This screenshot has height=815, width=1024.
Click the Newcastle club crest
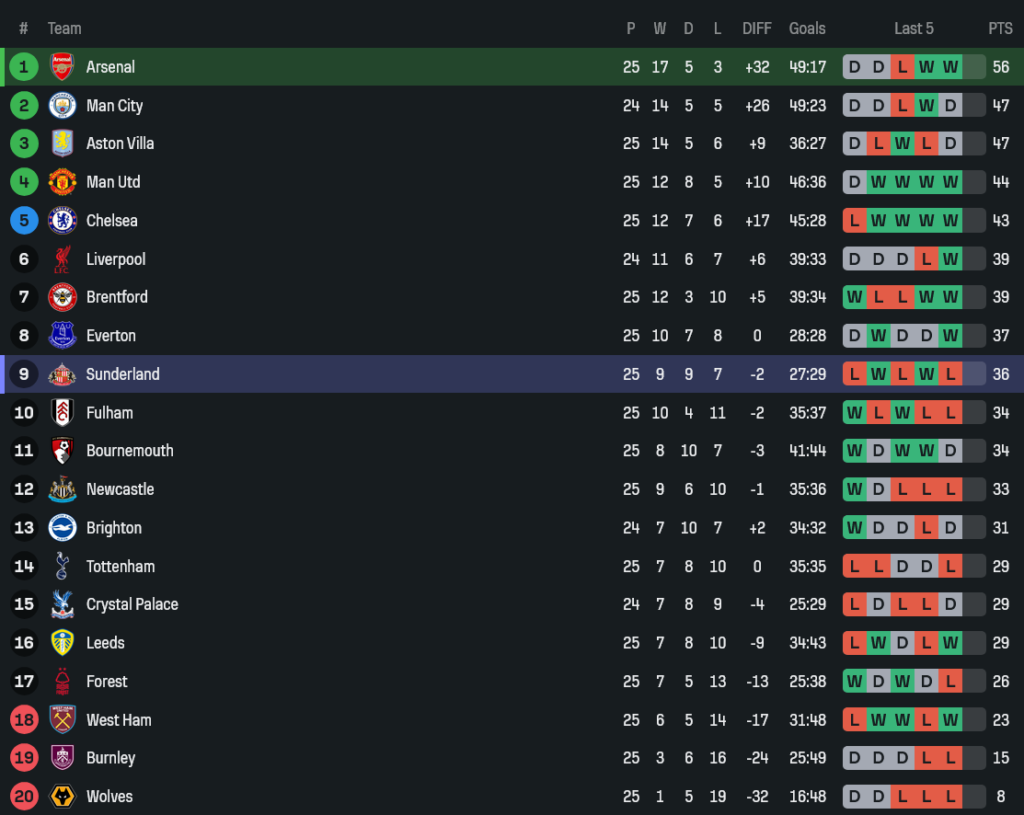(62, 489)
